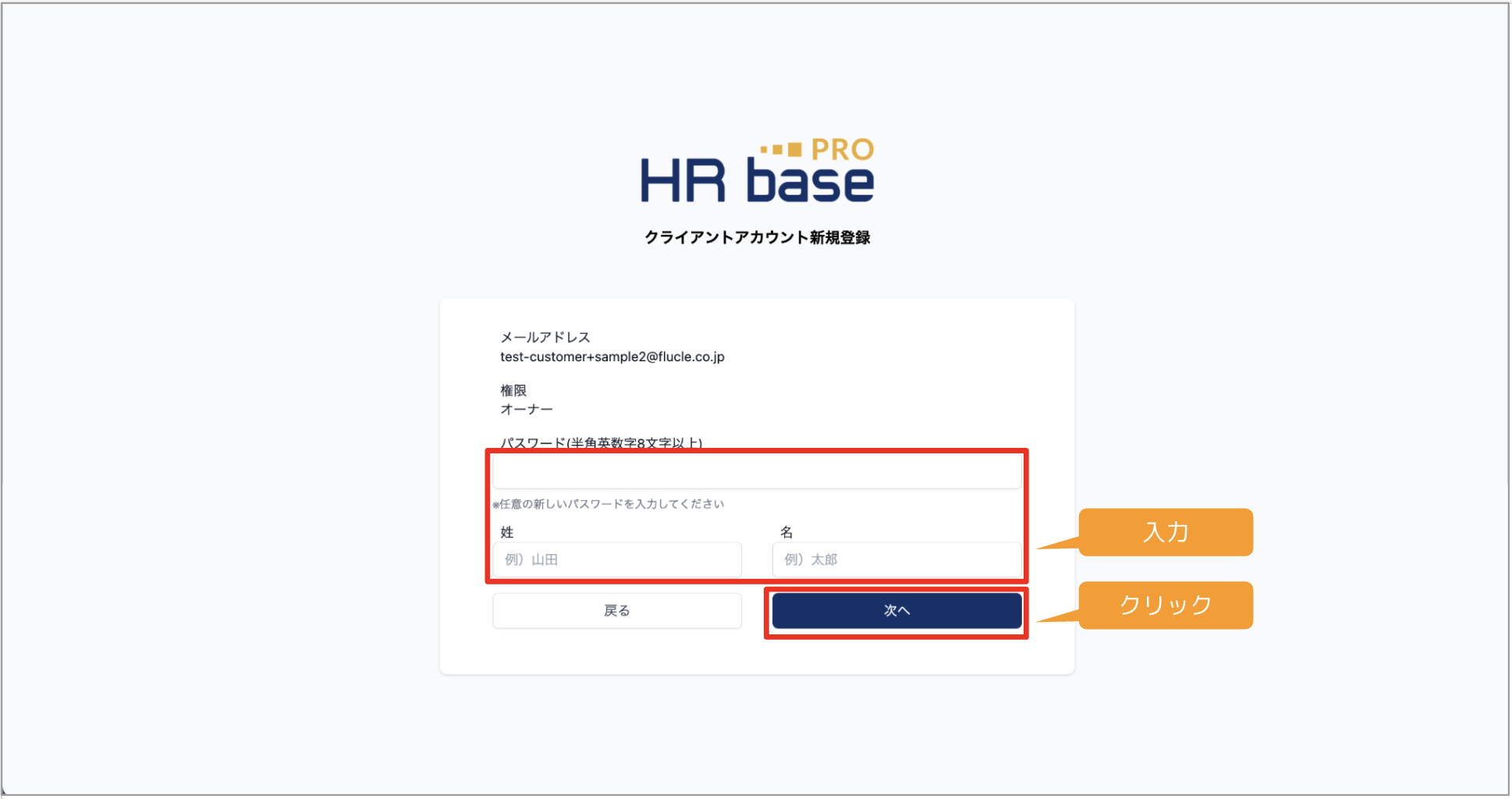Focus the 姓 (last name) field
Screen dimensions: 1512x799
617,559
